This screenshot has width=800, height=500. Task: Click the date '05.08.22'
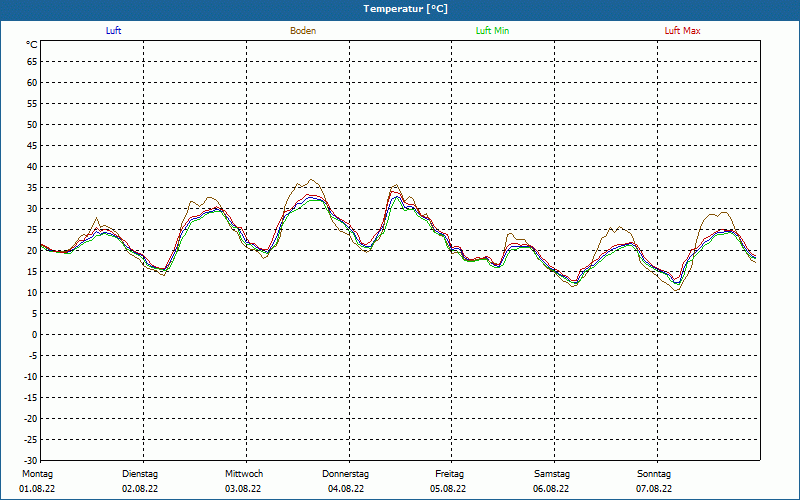pos(448,489)
